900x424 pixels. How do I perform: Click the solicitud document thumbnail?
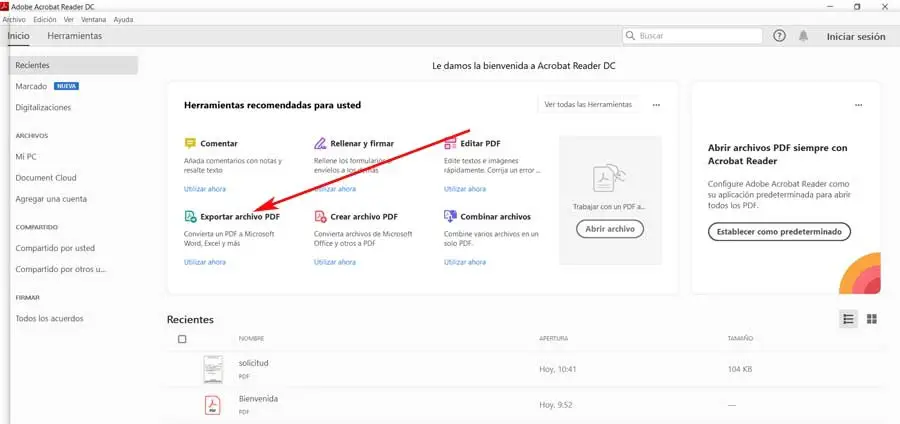tap(212, 369)
